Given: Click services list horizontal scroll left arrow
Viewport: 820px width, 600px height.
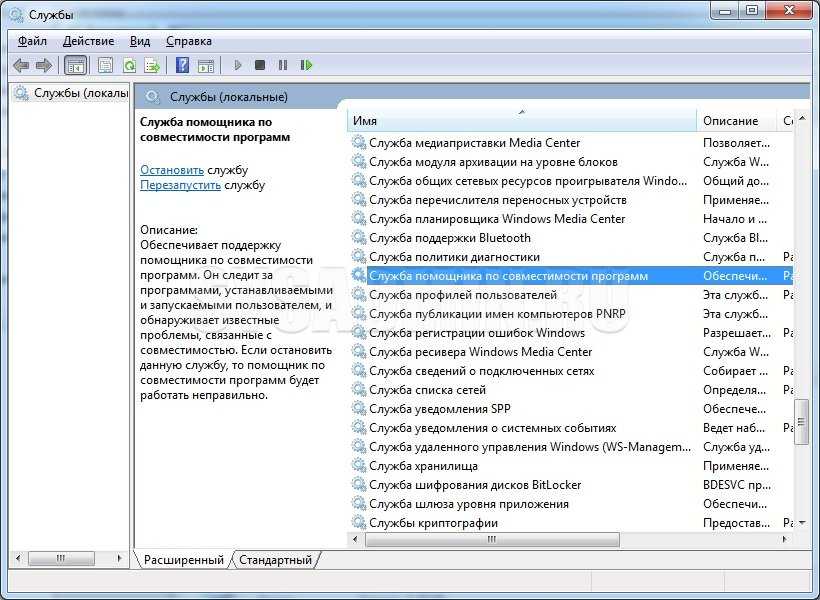Looking at the screenshot, I should [356, 539].
